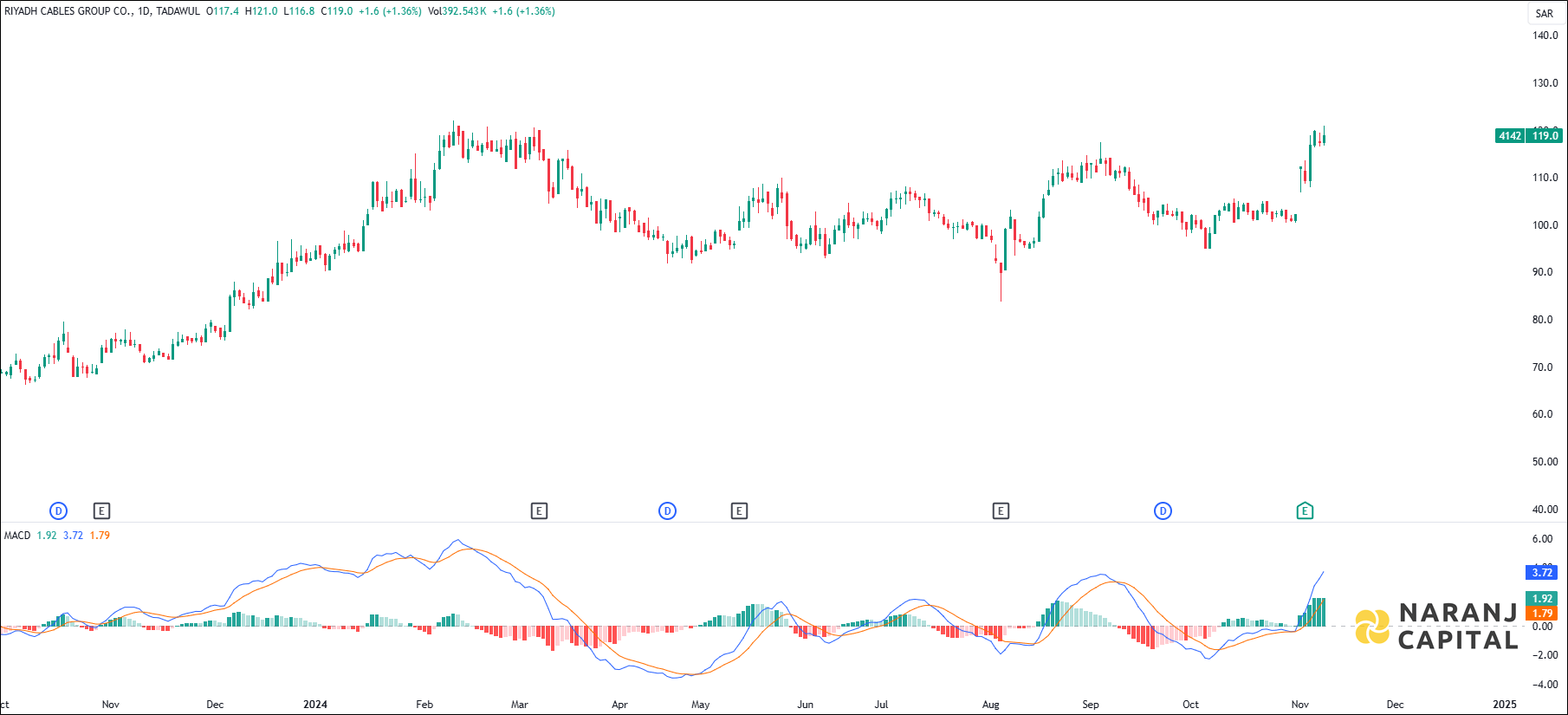The height and width of the screenshot is (715, 1568).
Task: Click the Jul label on time axis
Action: [x=881, y=705]
